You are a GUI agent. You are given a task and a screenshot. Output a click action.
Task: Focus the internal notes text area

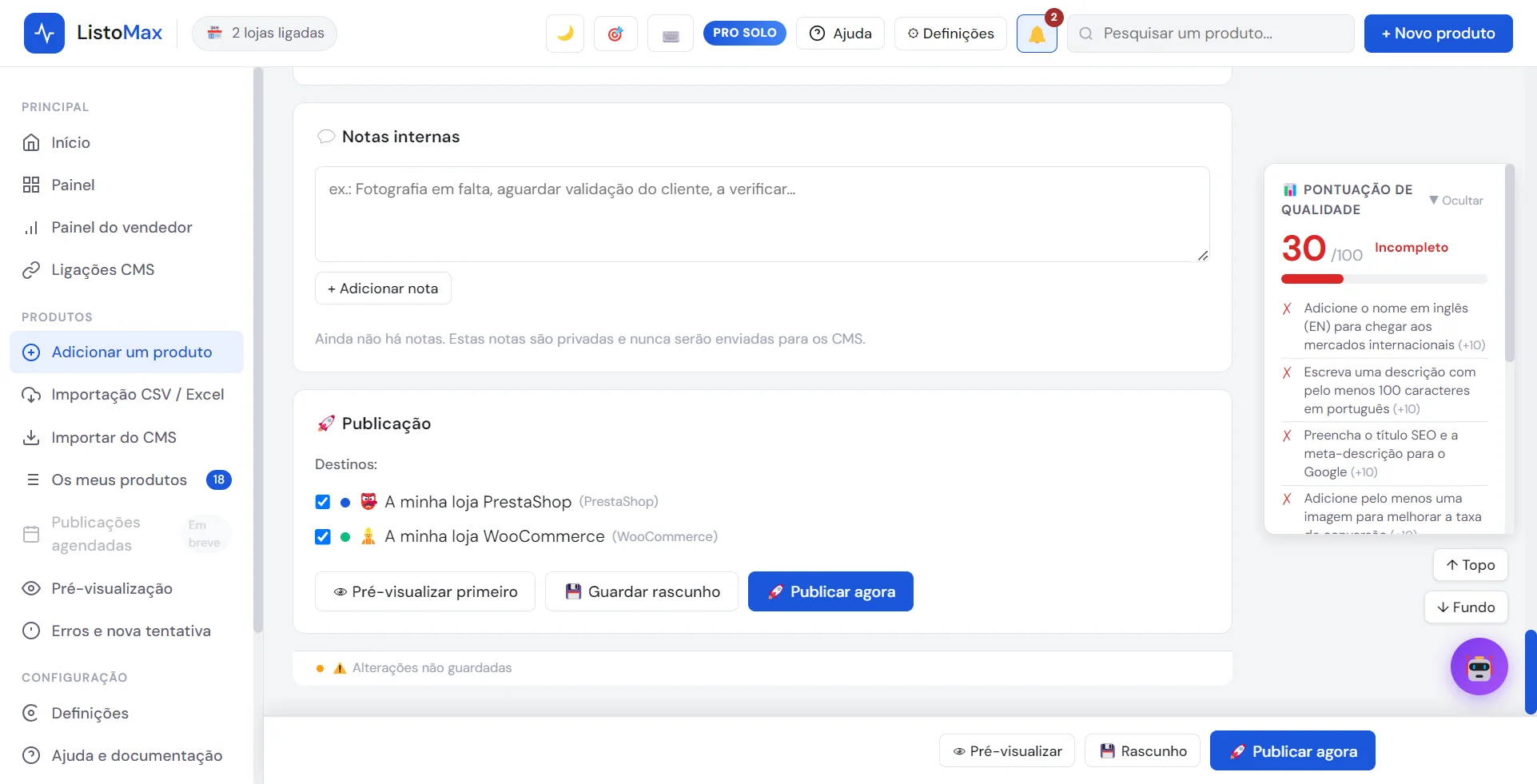pos(763,214)
